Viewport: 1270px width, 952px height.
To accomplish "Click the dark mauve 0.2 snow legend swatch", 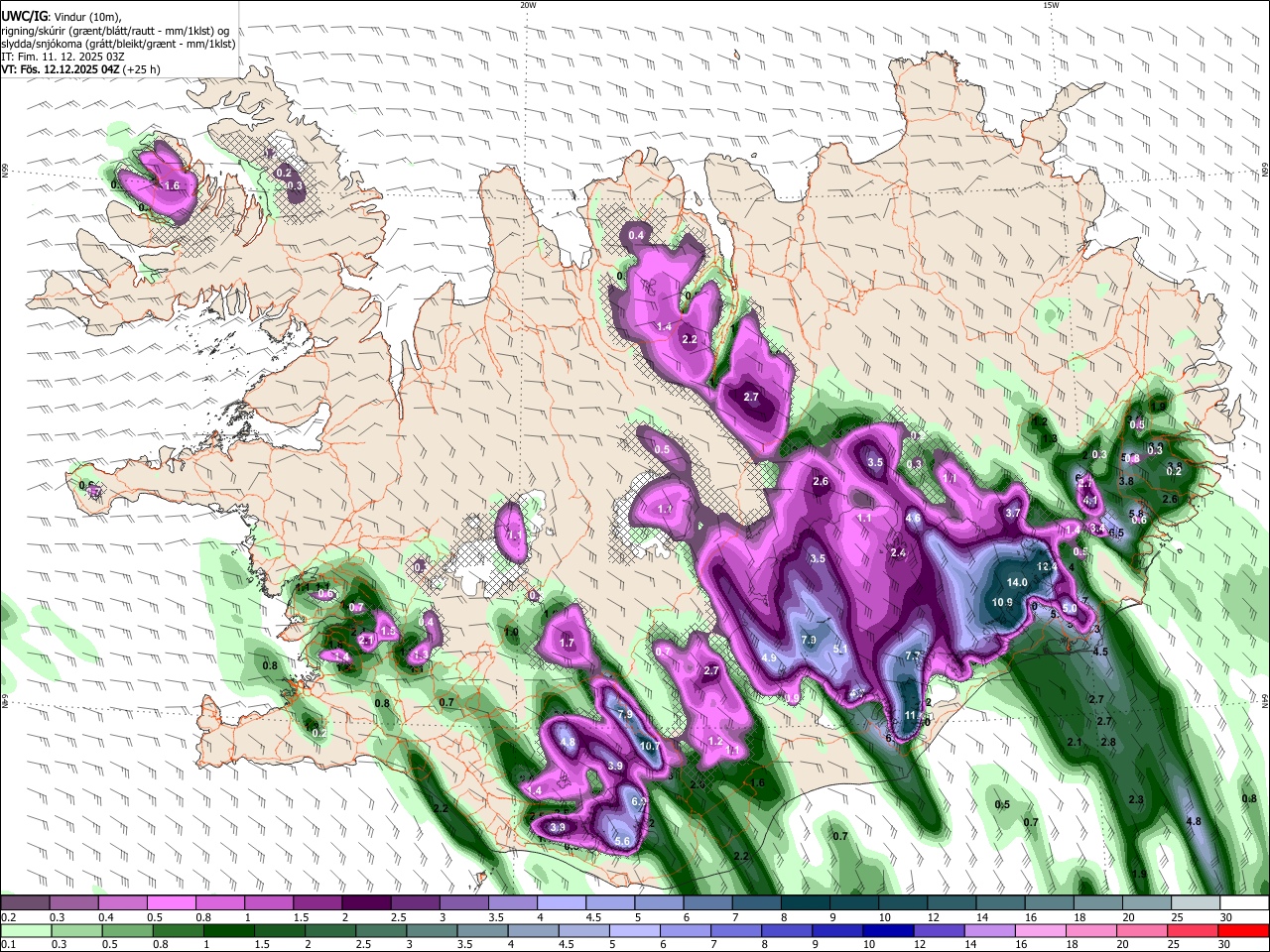I will [25, 903].
